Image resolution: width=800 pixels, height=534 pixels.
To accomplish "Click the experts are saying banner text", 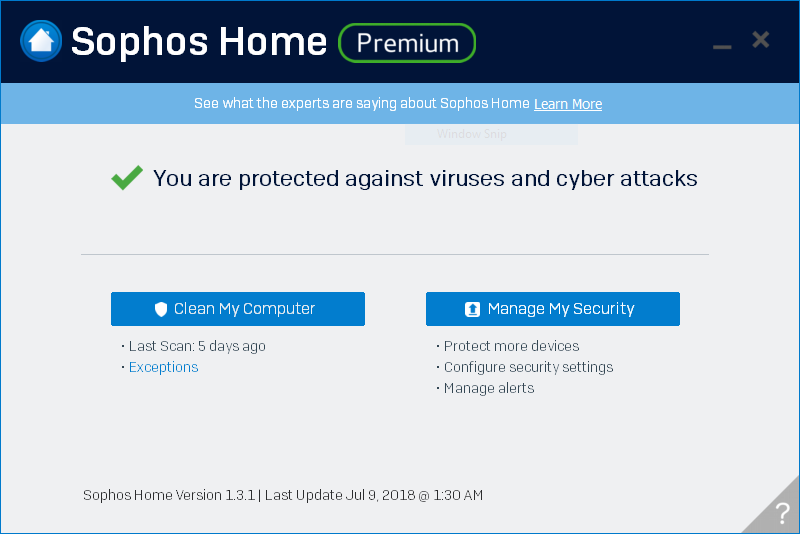I will click(362, 104).
